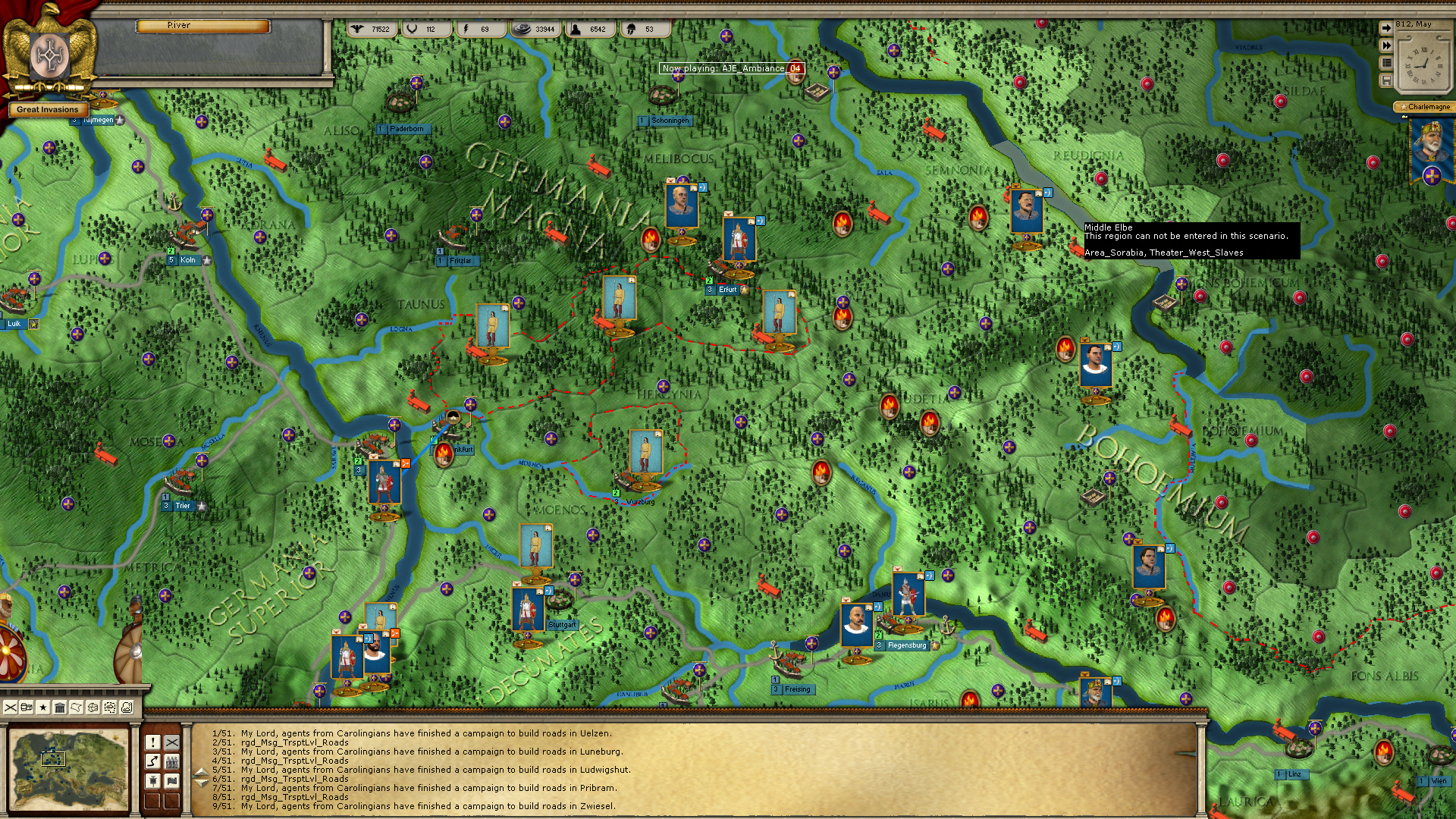This screenshot has width=1456, height=819.
Task: Select the Koln city label
Action: 187,260
